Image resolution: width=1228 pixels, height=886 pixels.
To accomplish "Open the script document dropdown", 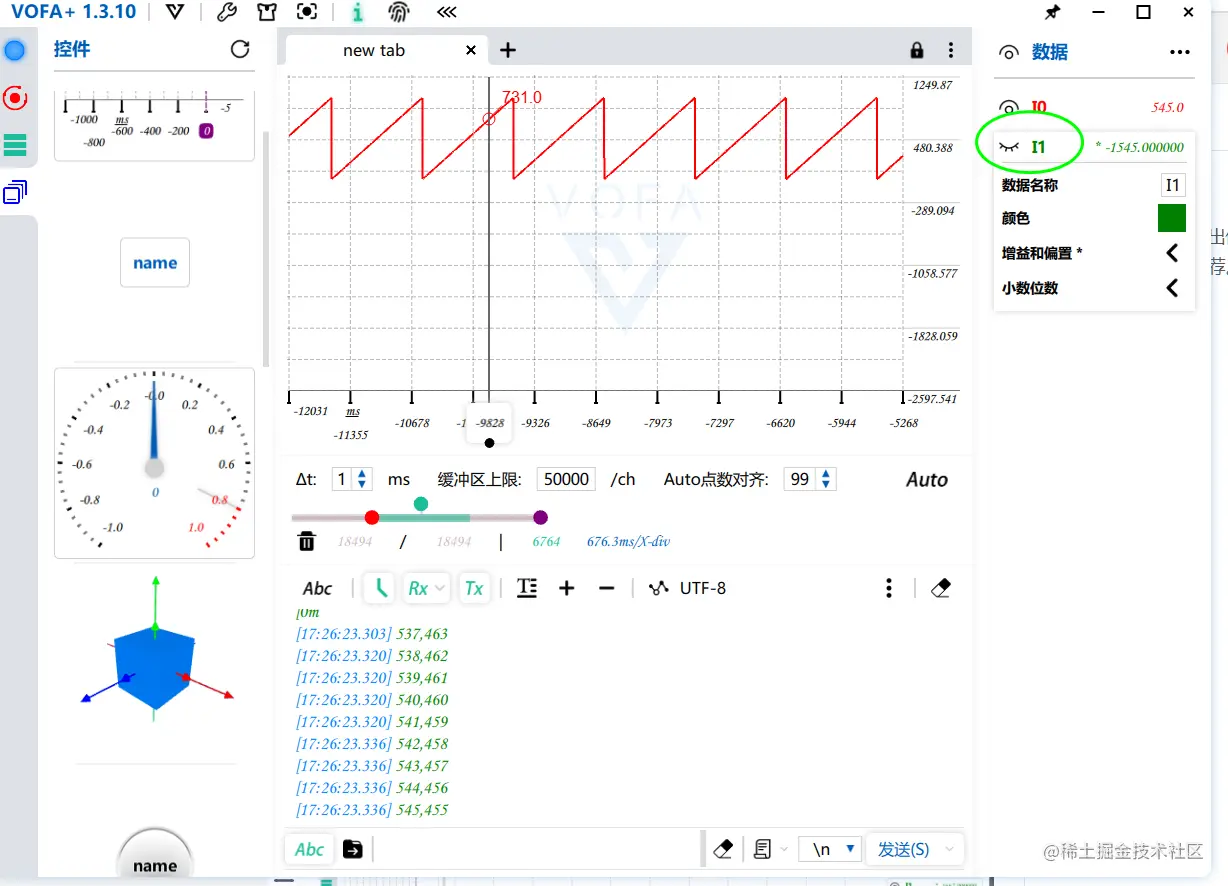I will point(770,849).
